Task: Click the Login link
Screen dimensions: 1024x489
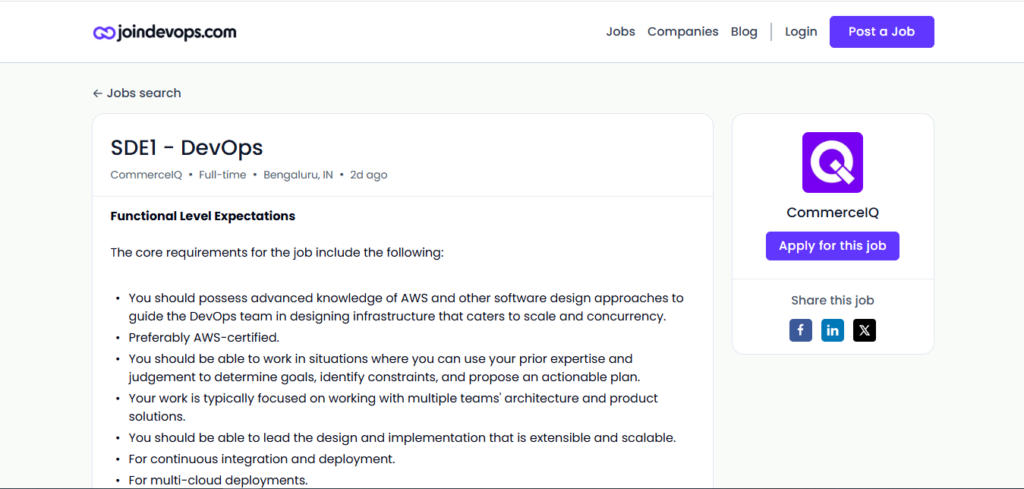Action: (801, 31)
